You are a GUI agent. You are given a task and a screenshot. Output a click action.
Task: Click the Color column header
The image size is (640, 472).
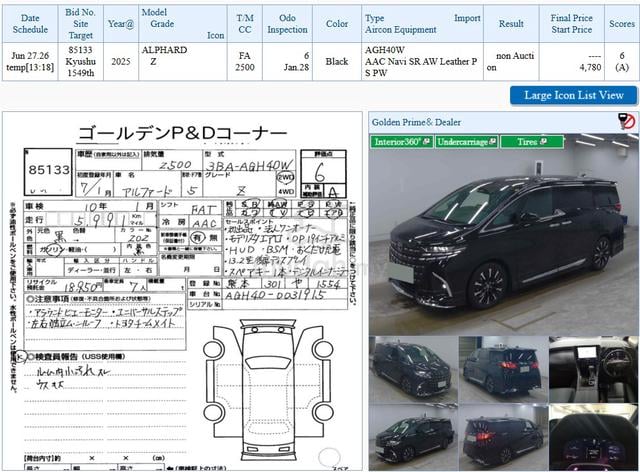[x=337, y=24]
